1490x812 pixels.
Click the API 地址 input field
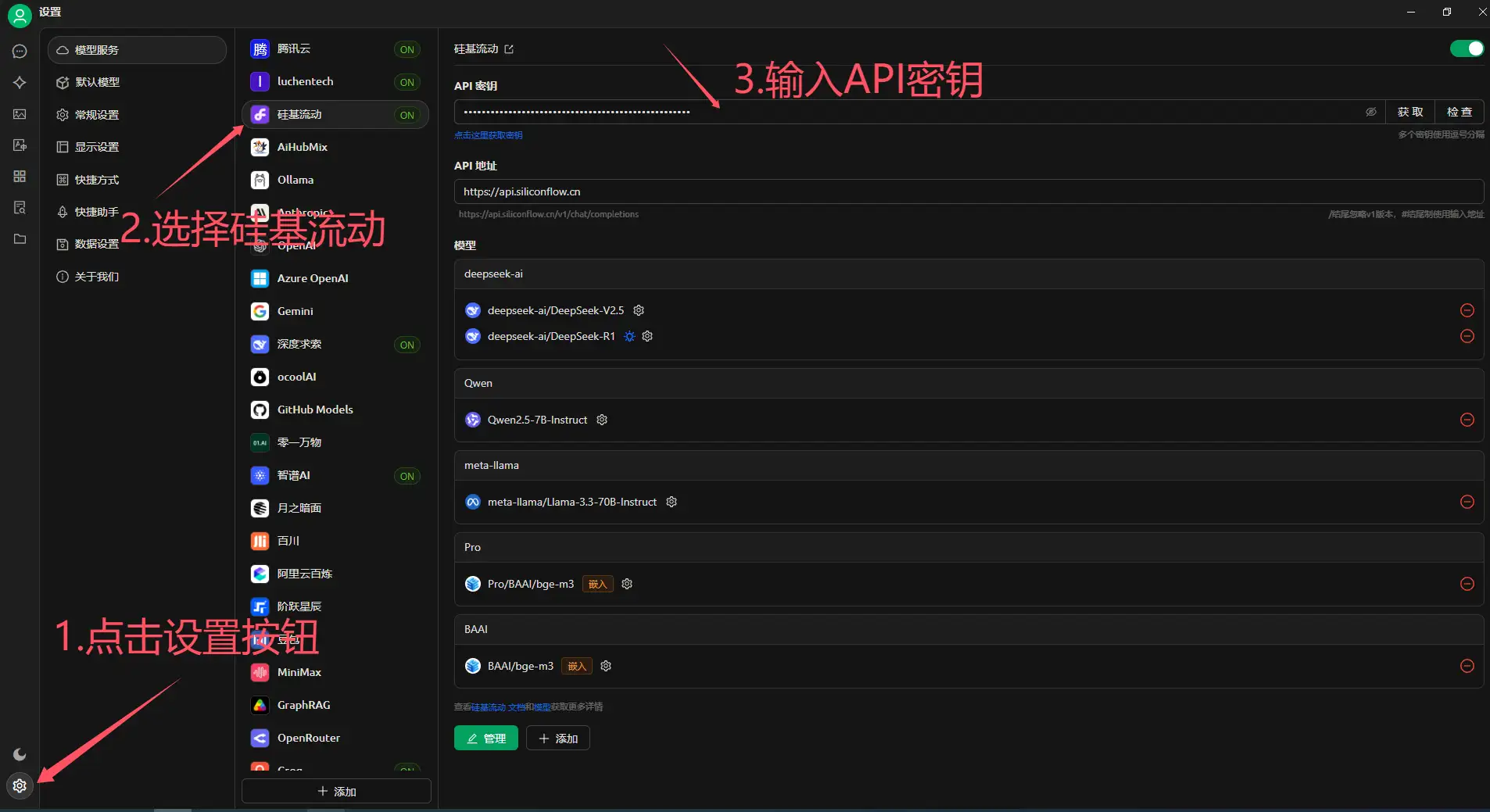coord(860,191)
